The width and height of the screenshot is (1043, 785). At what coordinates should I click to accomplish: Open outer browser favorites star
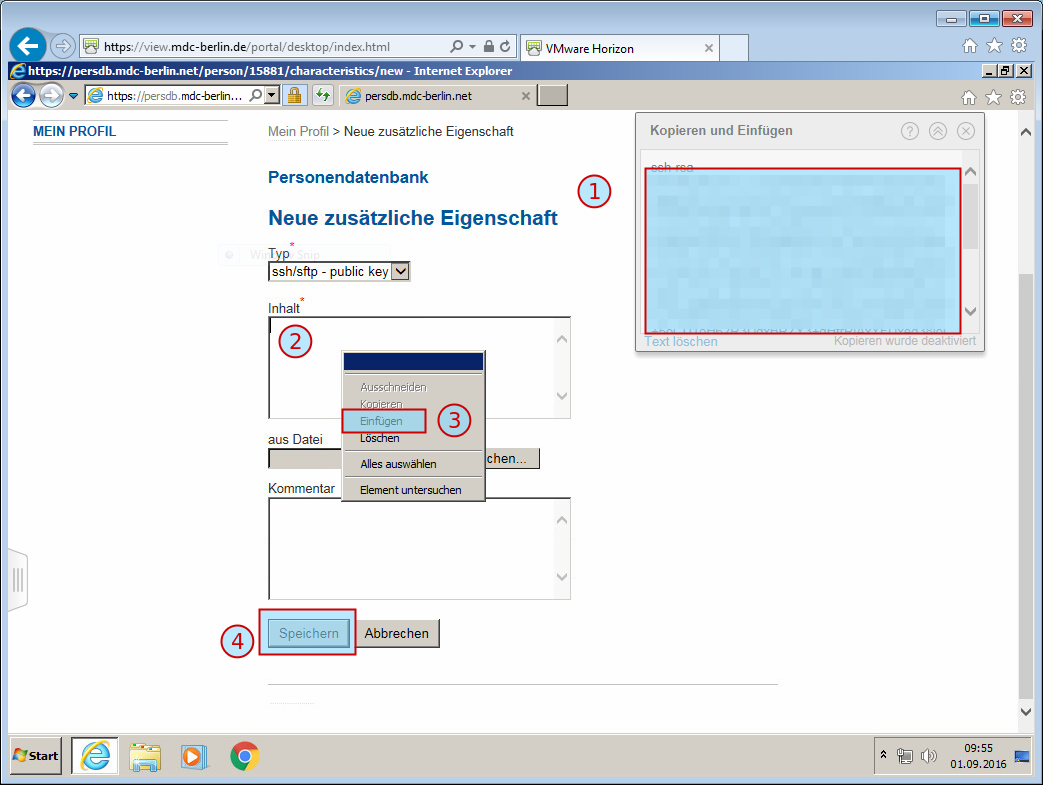tap(994, 46)
